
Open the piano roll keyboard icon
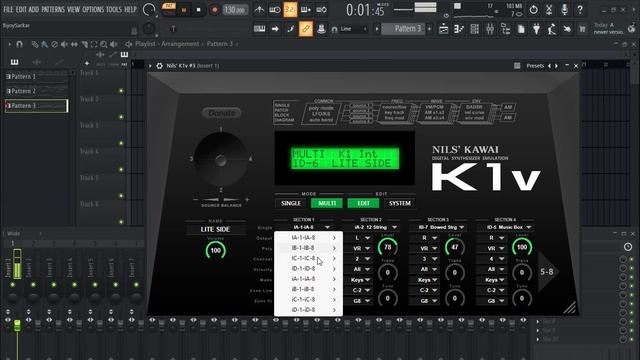click(x=260, y=29)
